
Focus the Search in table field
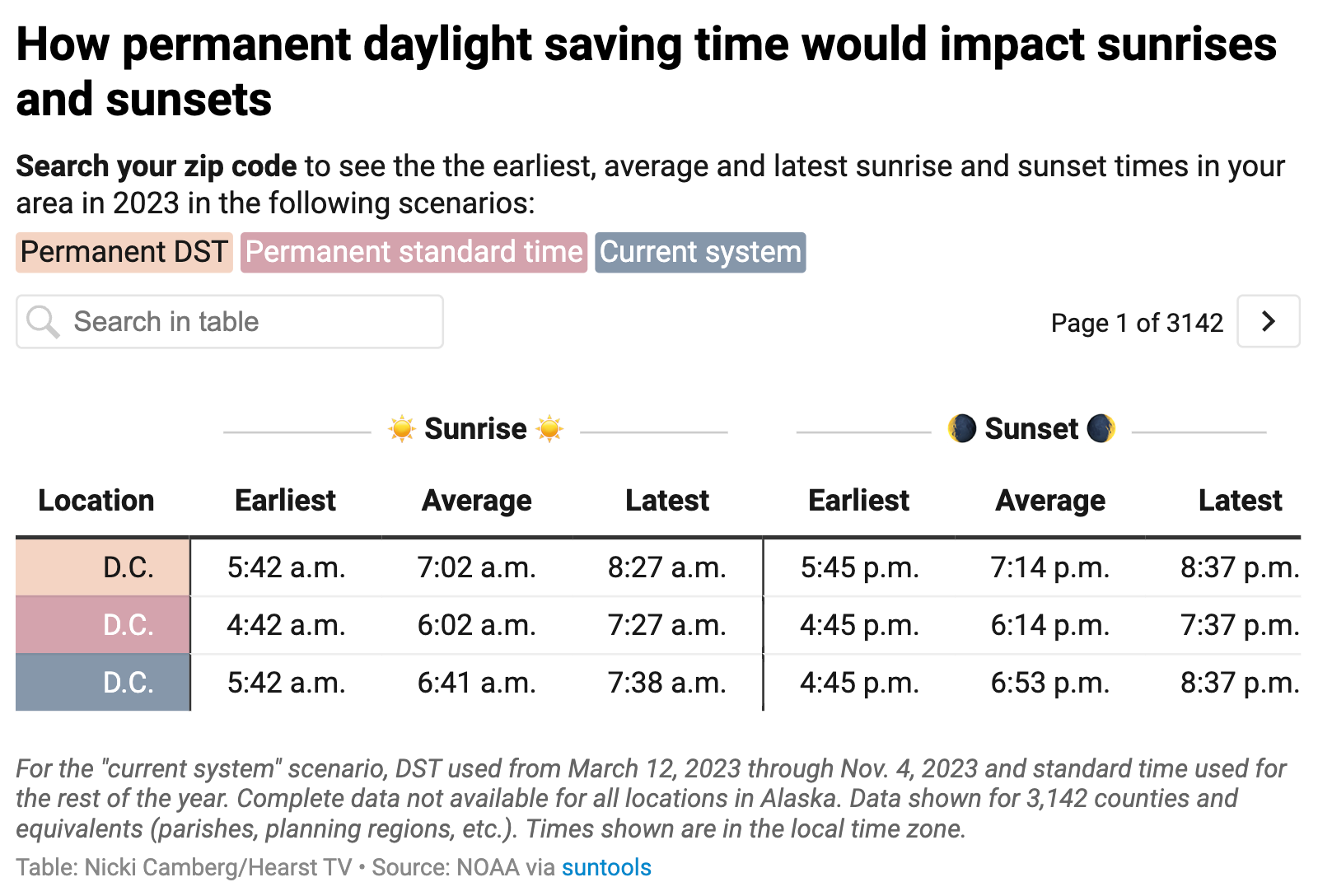coord(247,322)
